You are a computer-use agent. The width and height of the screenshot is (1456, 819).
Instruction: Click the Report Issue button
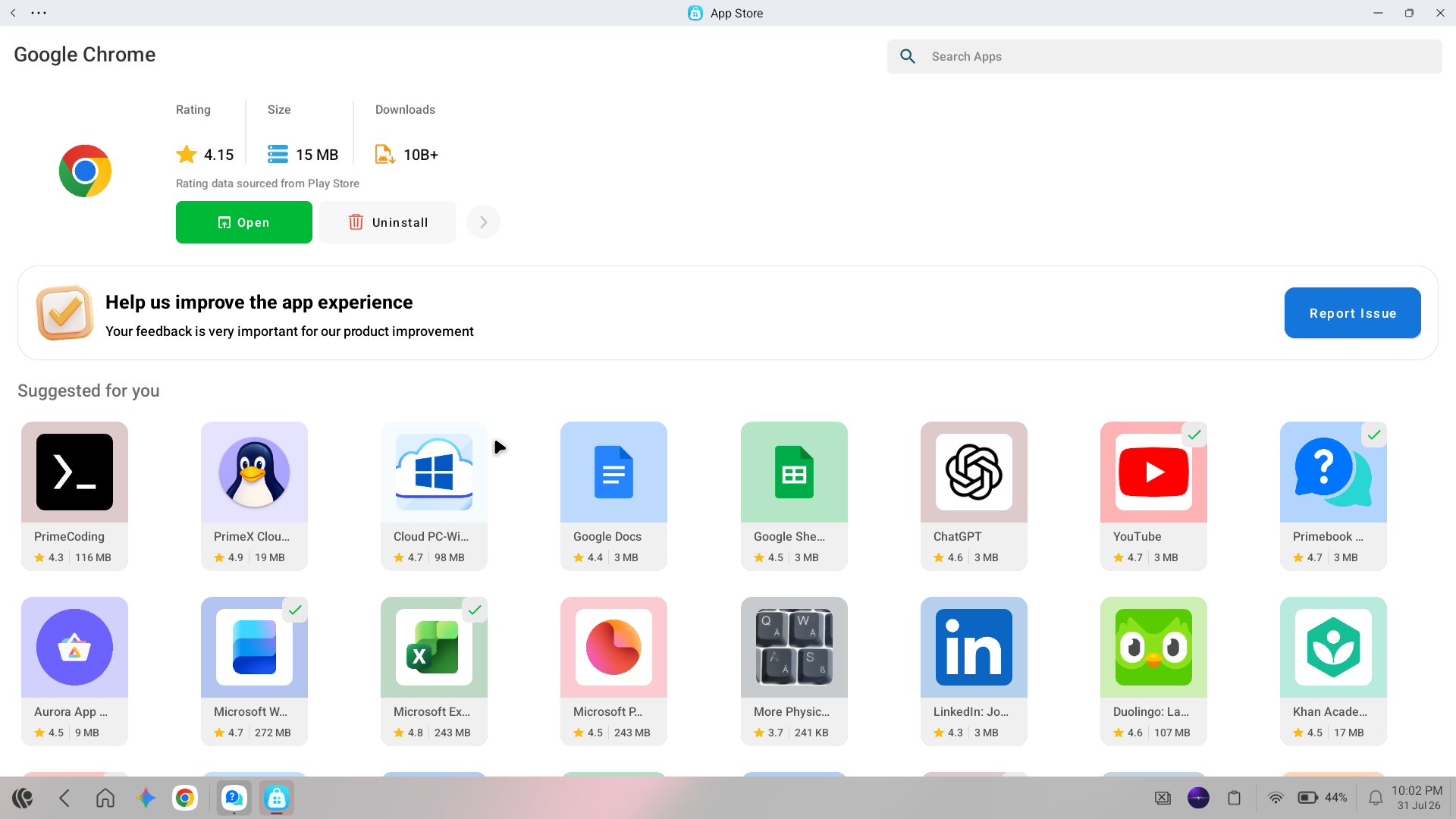coord(1353,313)
